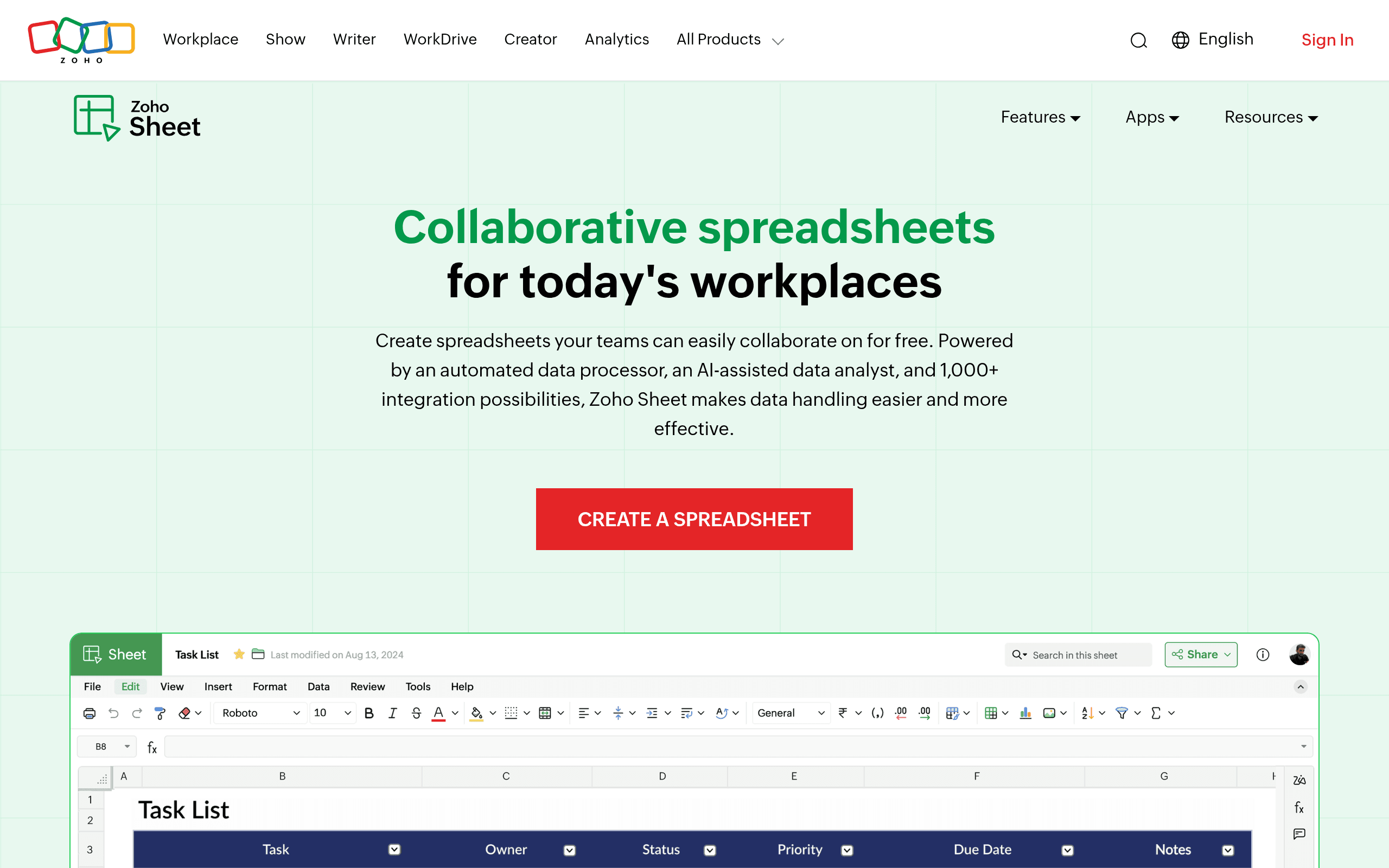Image resolution: width=1389 pixels, height=868 pixels.
Task: Open the Insert menu in the sheet
Action: pyautogui.click(x=218, y=687)
